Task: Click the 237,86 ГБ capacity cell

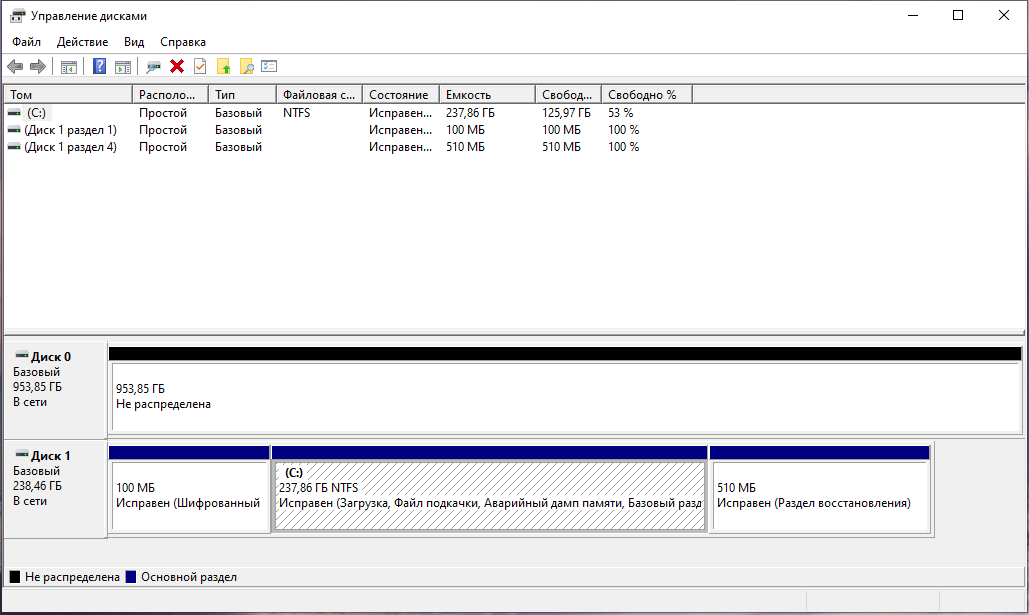Action: 471,113
